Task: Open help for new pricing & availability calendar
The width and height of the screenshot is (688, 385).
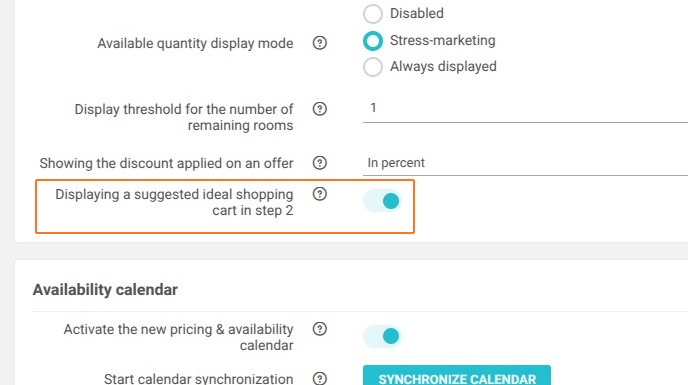Action: point(319,328)
